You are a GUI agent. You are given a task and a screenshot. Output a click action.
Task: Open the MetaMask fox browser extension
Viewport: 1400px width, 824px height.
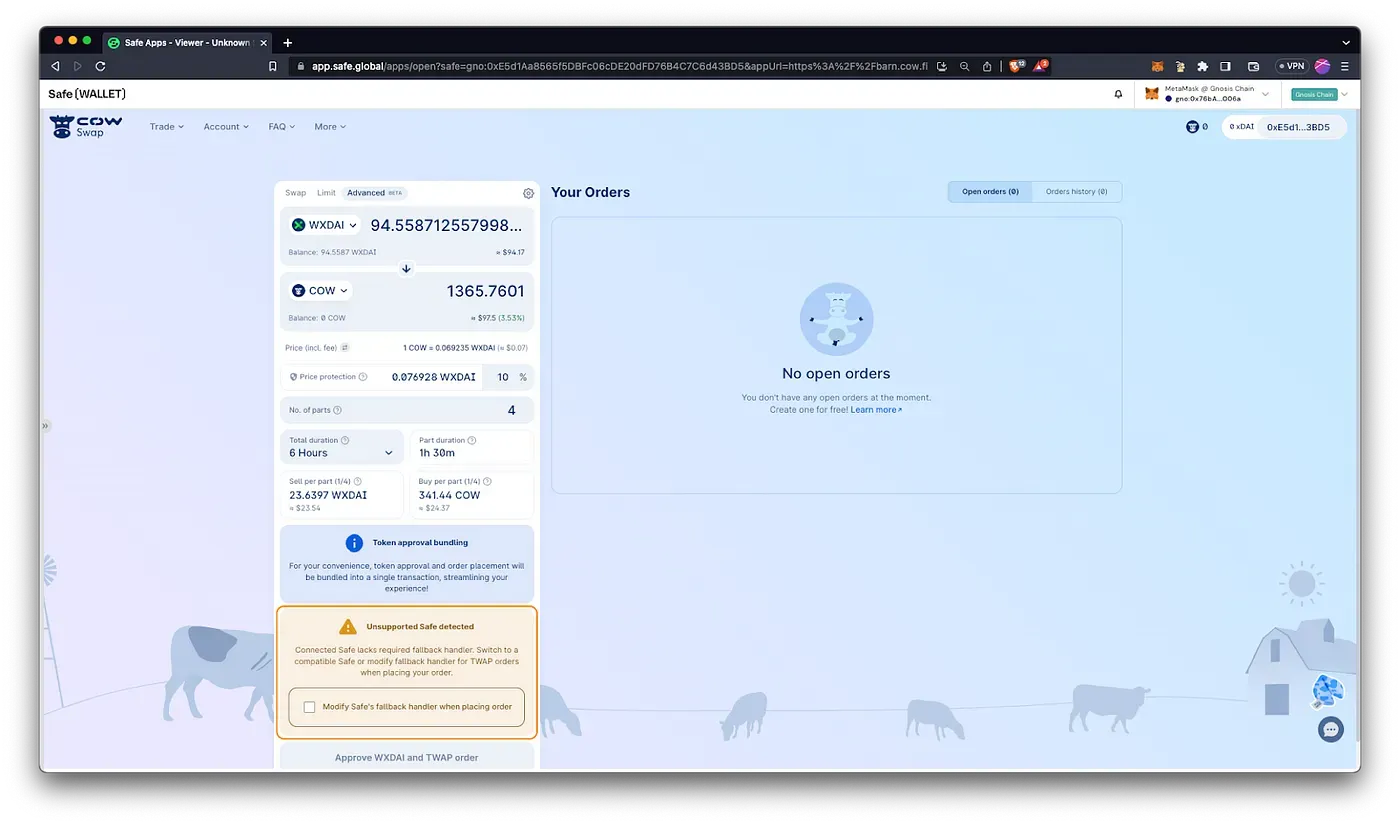(1158, 66)
